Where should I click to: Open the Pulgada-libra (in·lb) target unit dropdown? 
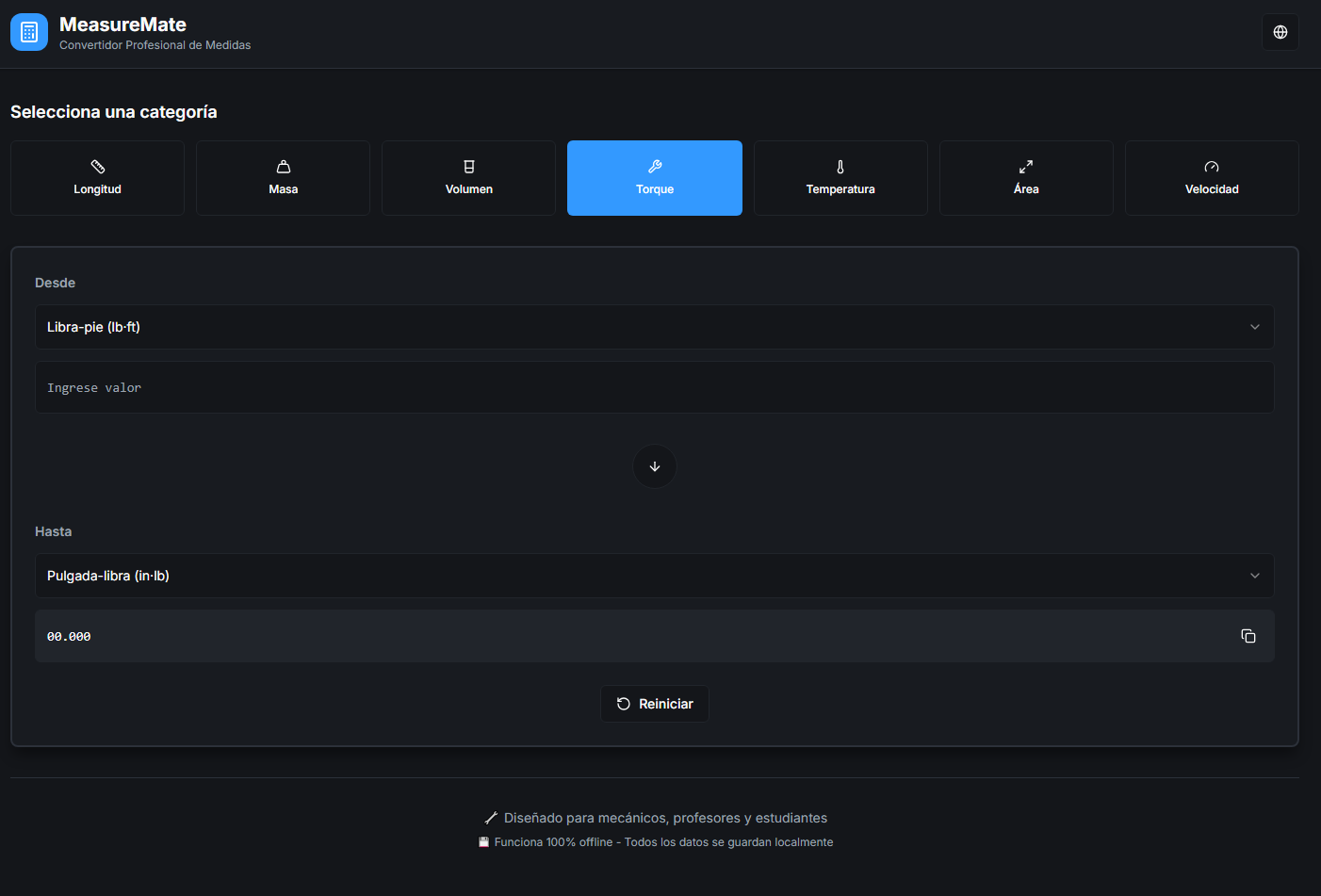coord(641,576)
